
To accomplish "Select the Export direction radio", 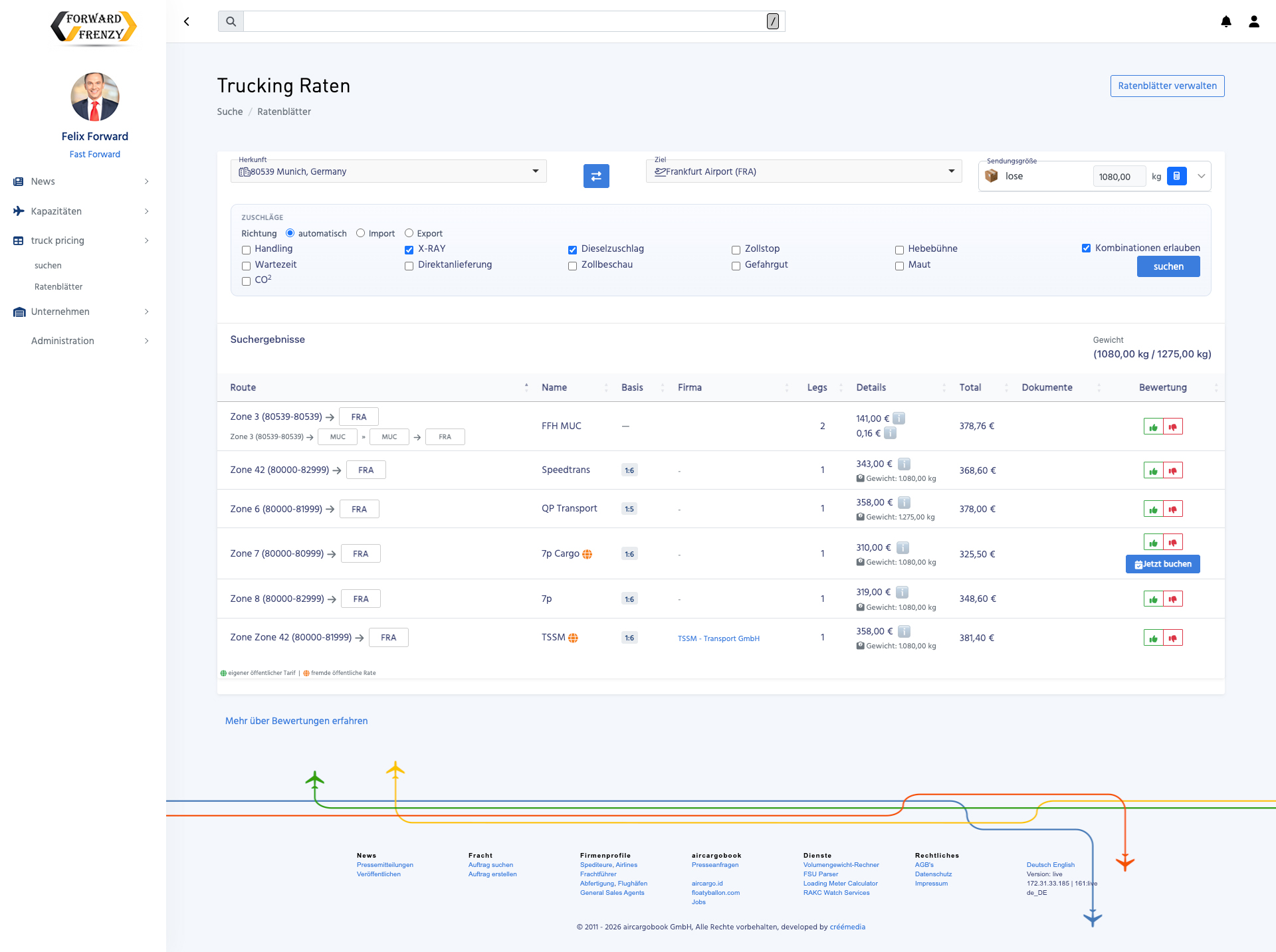I will [x=409, y=233].
